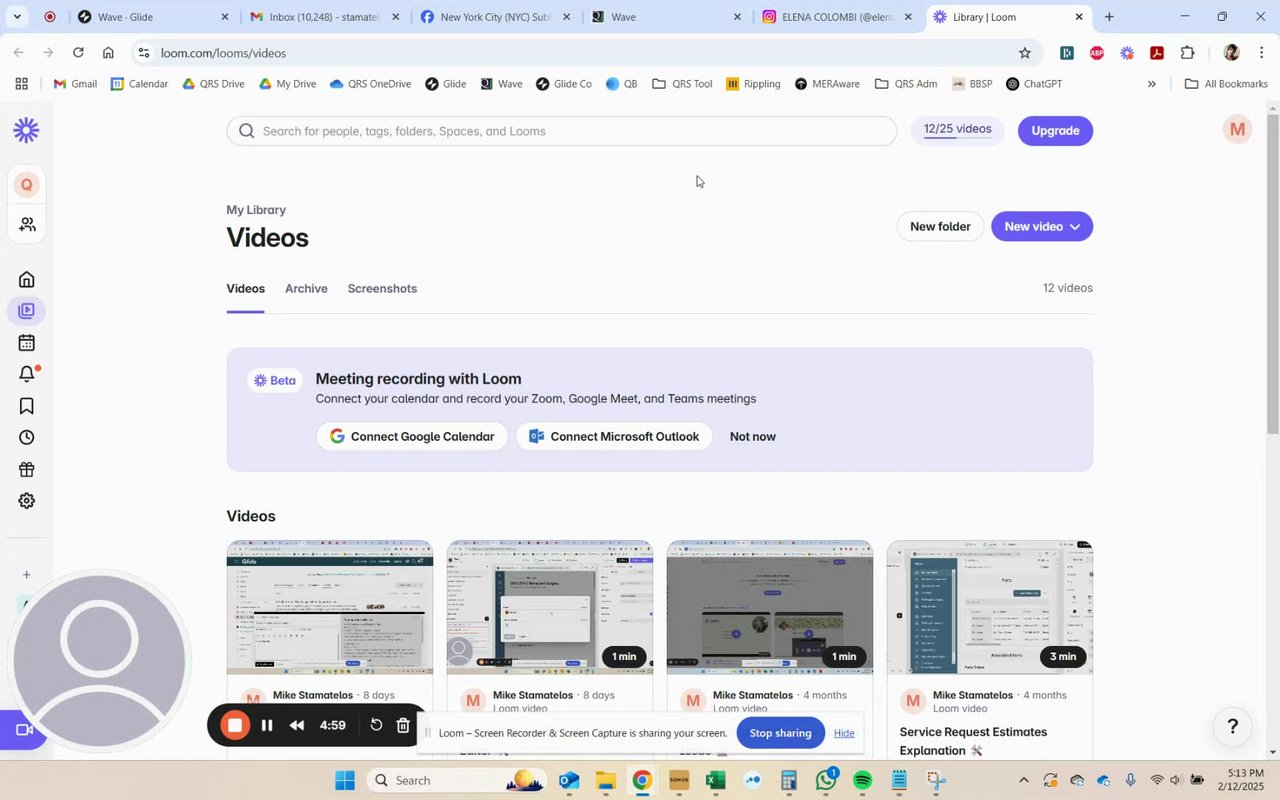Switch to the New York City Facebook tab
Viewport: 1280px width, 800px height.
(495, 17)
